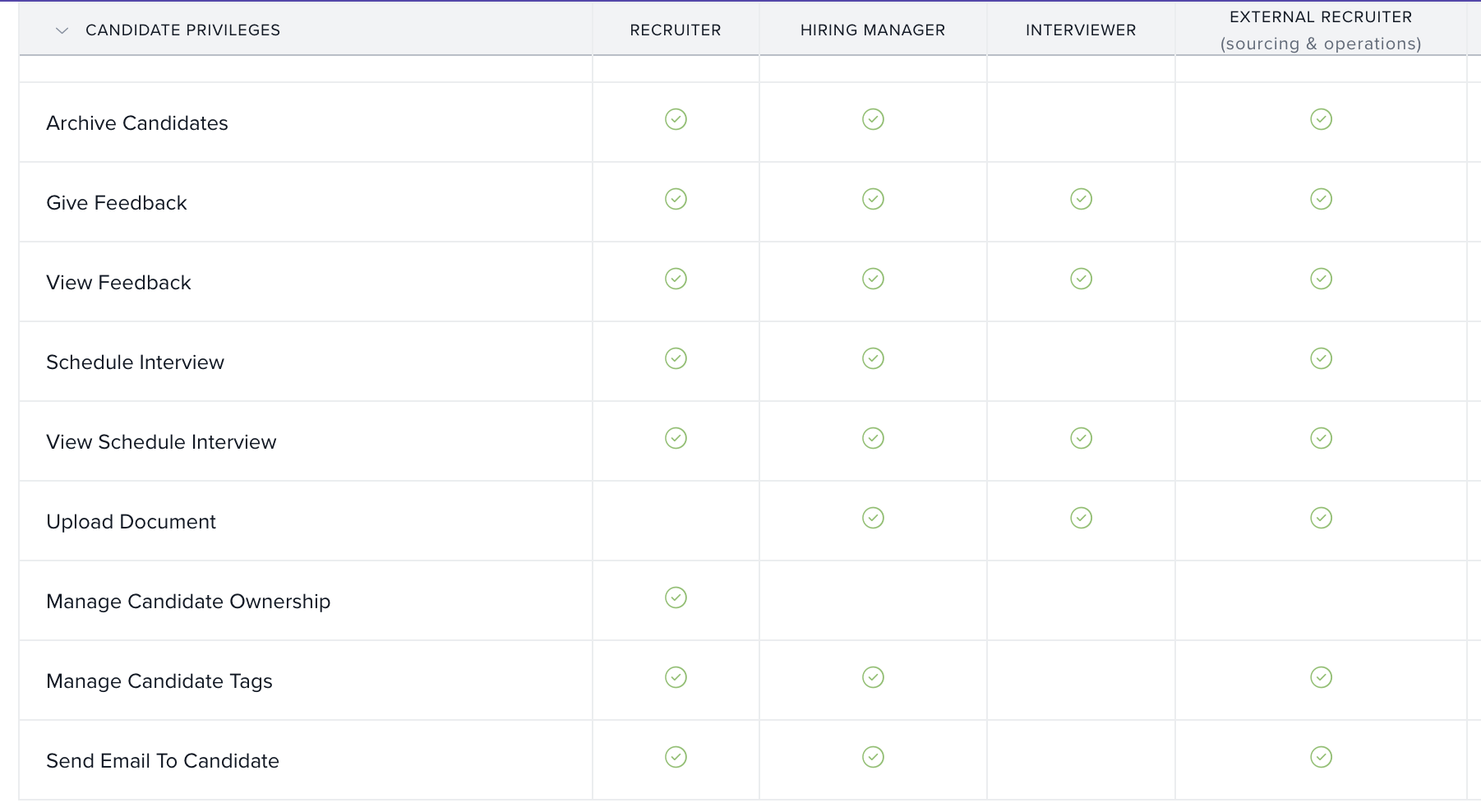This screenshot has height=812, width=1481.
Task: Click Hiring Manager checkmark for Give Feedback
Action: [873, 199]
